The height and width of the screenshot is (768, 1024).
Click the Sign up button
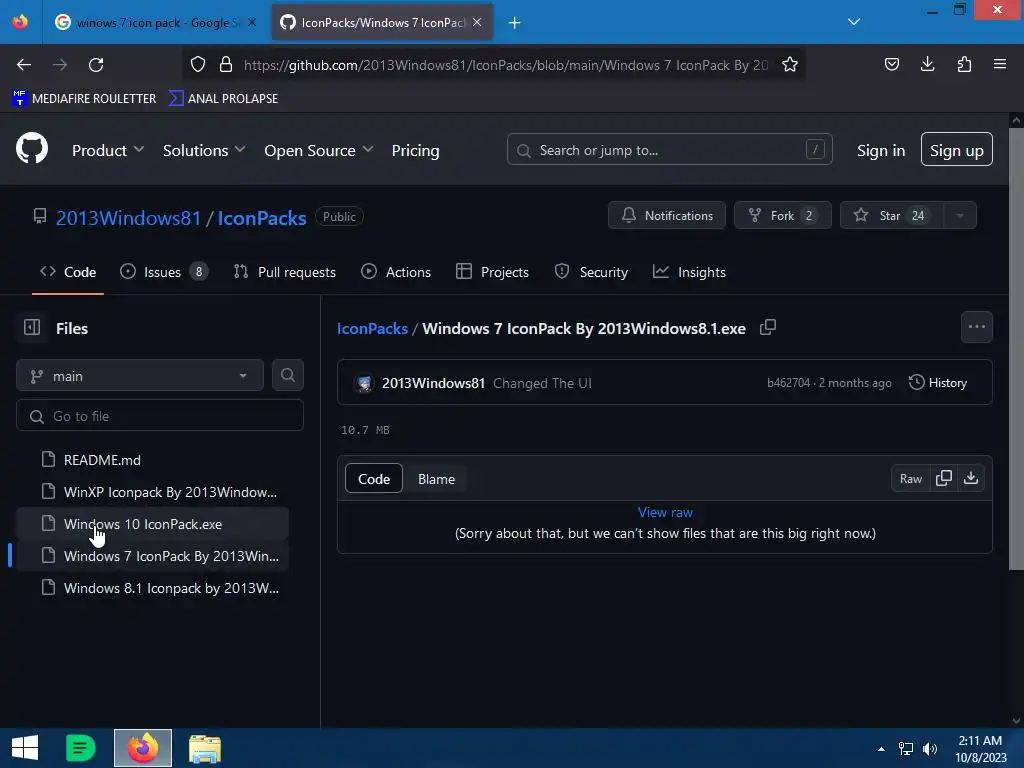pyautogui.click(x=957, y=150)
